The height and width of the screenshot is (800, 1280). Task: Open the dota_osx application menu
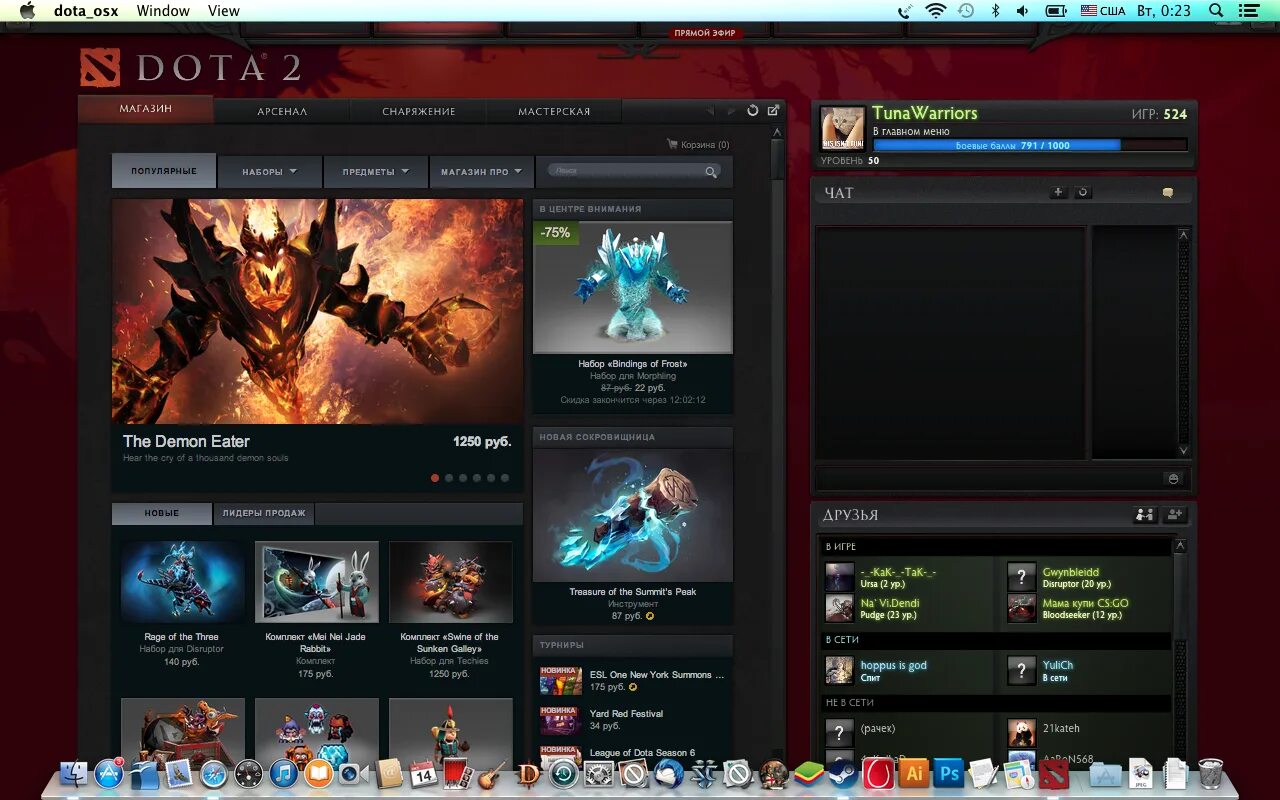(86, 11)
